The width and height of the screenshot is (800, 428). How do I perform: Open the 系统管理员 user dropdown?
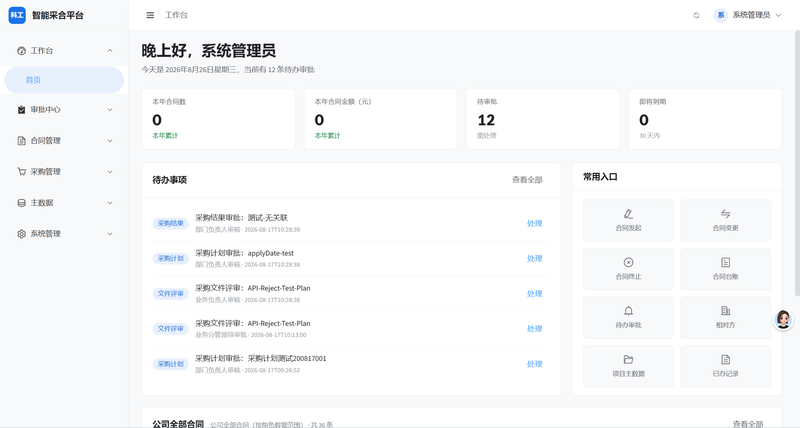tap(747, 15)
